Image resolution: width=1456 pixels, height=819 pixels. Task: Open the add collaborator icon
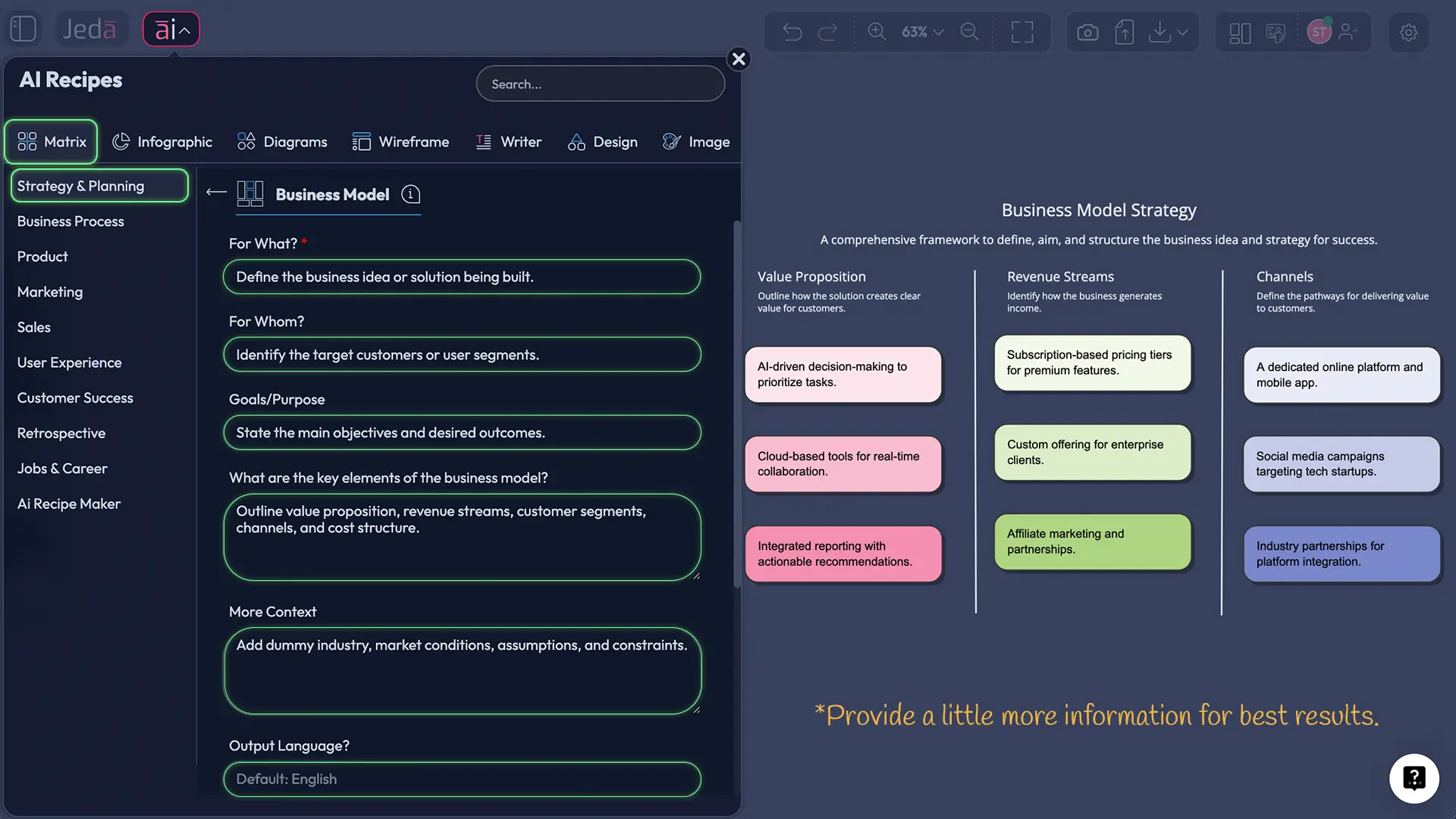tap(1349, 32)
